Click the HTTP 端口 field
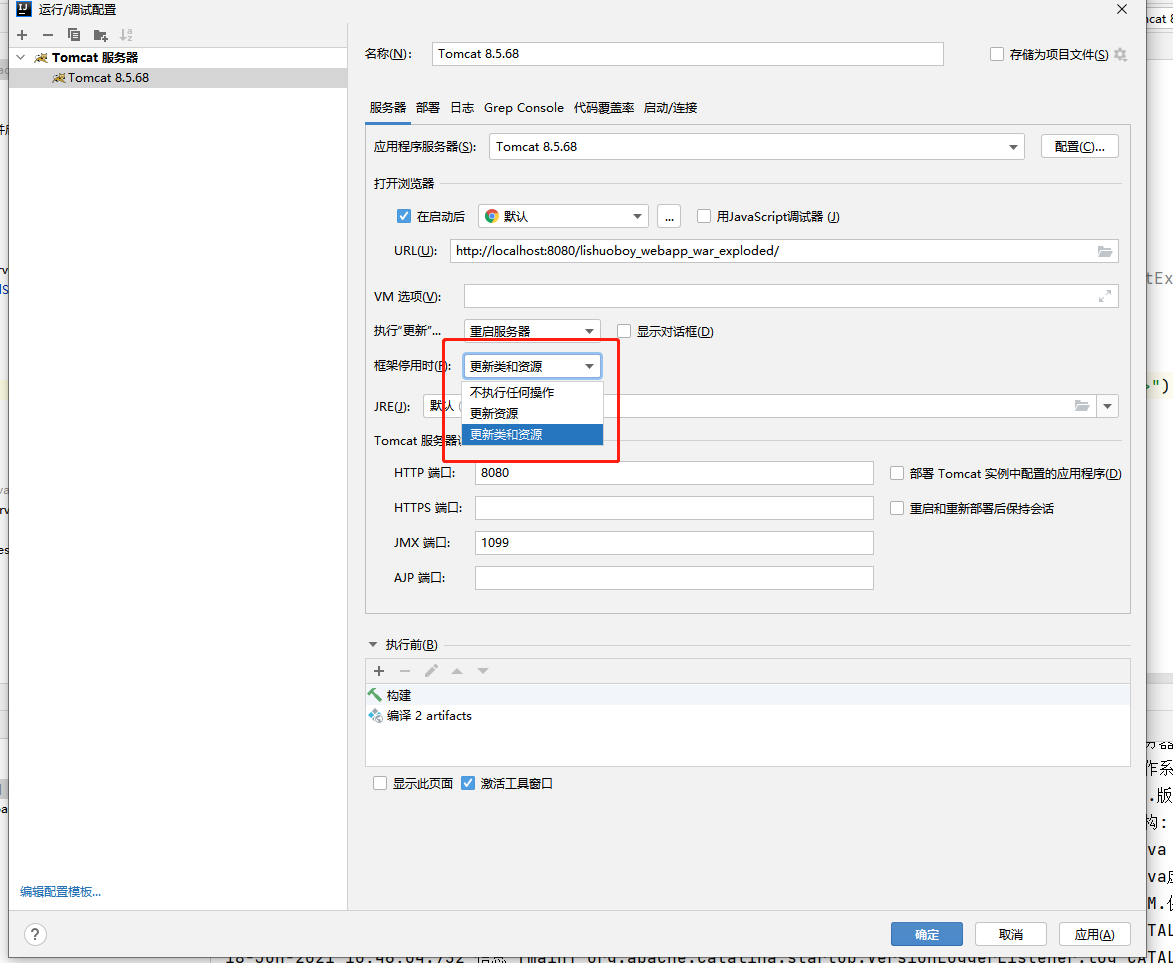 [674, 473]
